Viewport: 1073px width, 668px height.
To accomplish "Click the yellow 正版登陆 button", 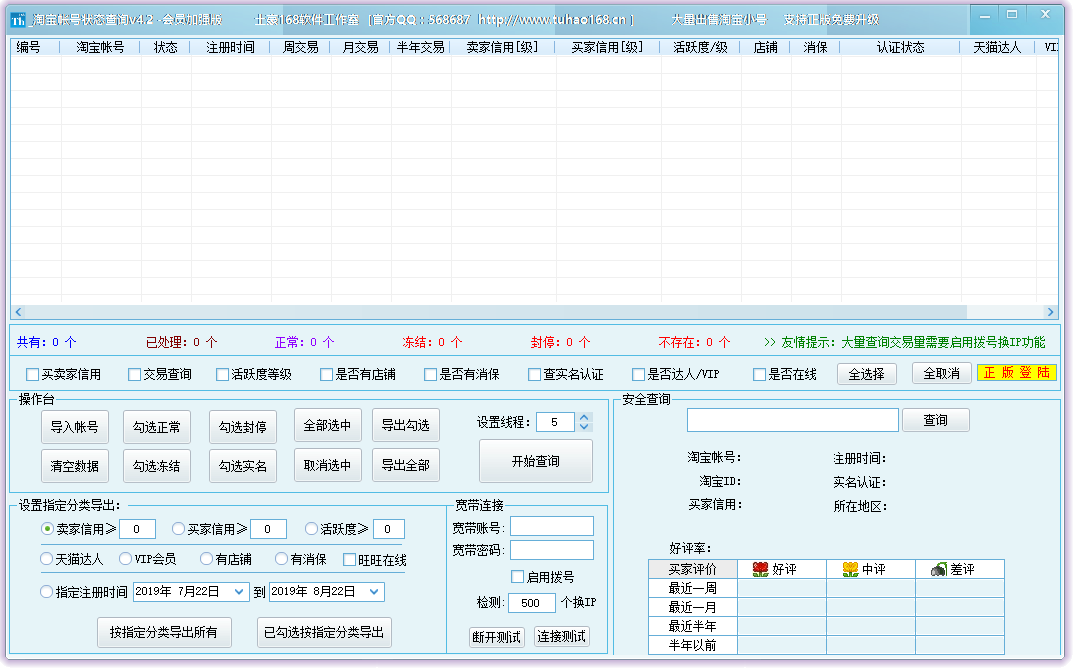I will coord(1017,373).
